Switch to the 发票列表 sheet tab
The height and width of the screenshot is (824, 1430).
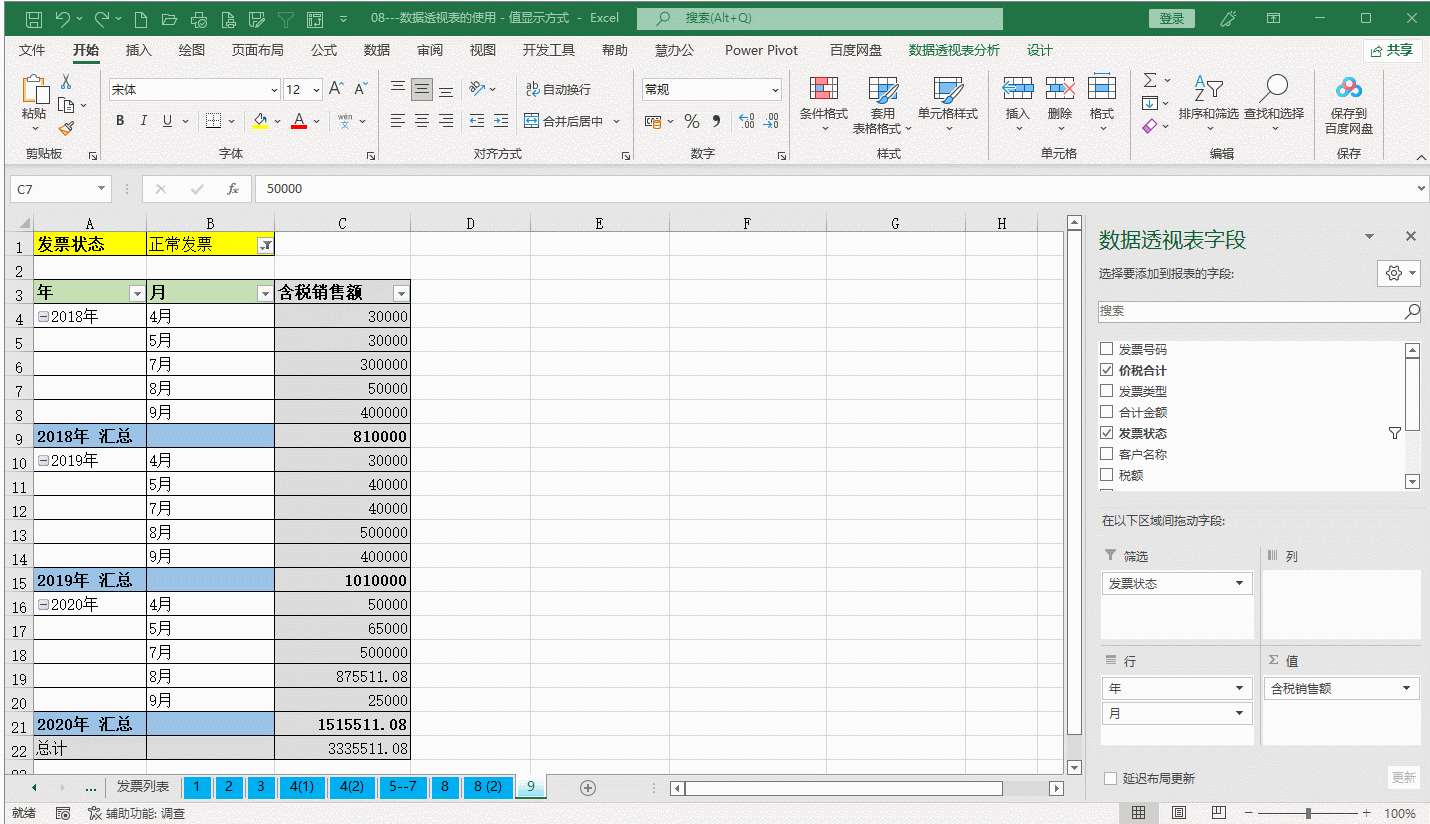[x=143, y=787]
